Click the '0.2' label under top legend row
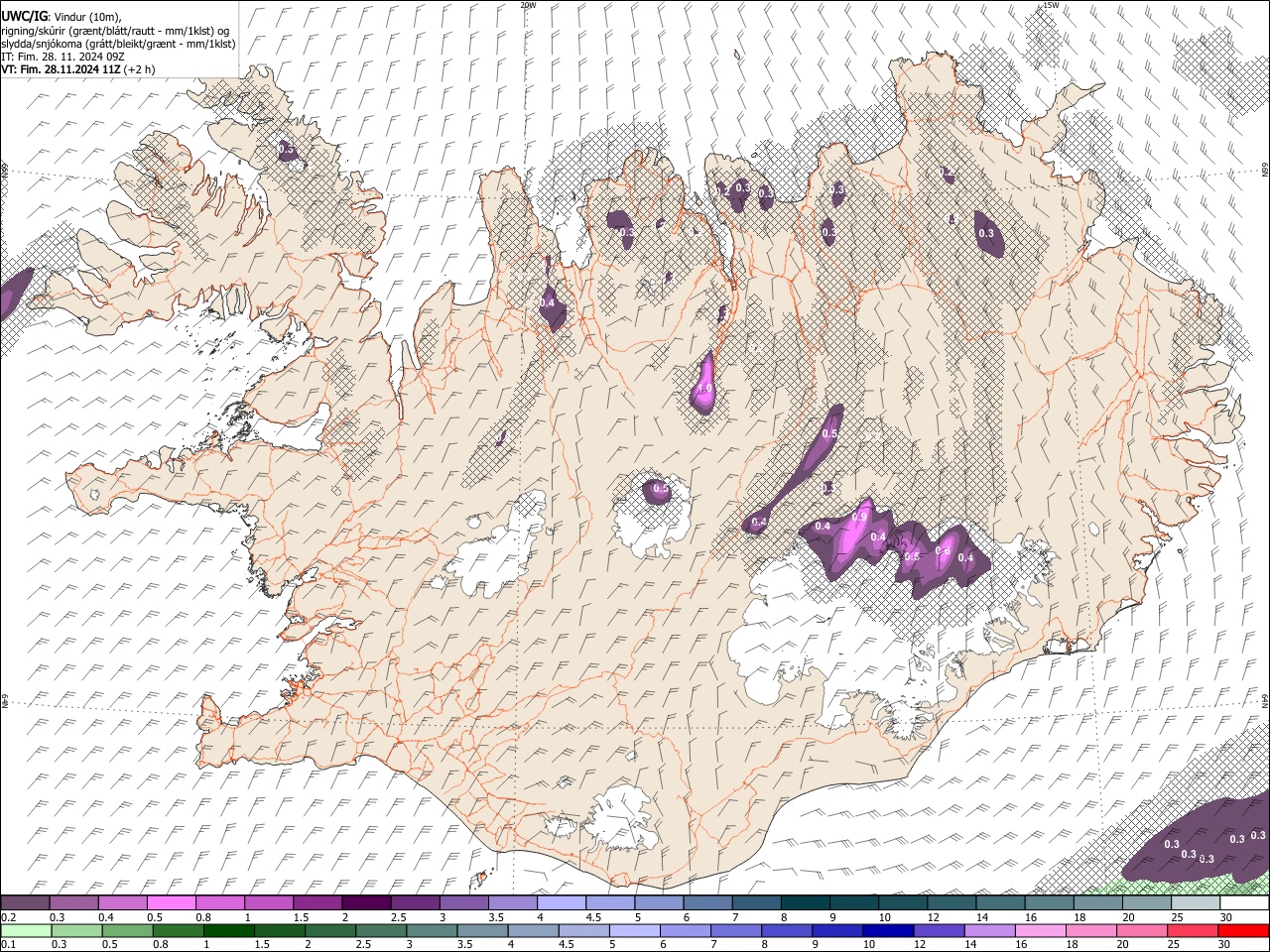This screenshot has height=952, width=1270. pos(8,917)
